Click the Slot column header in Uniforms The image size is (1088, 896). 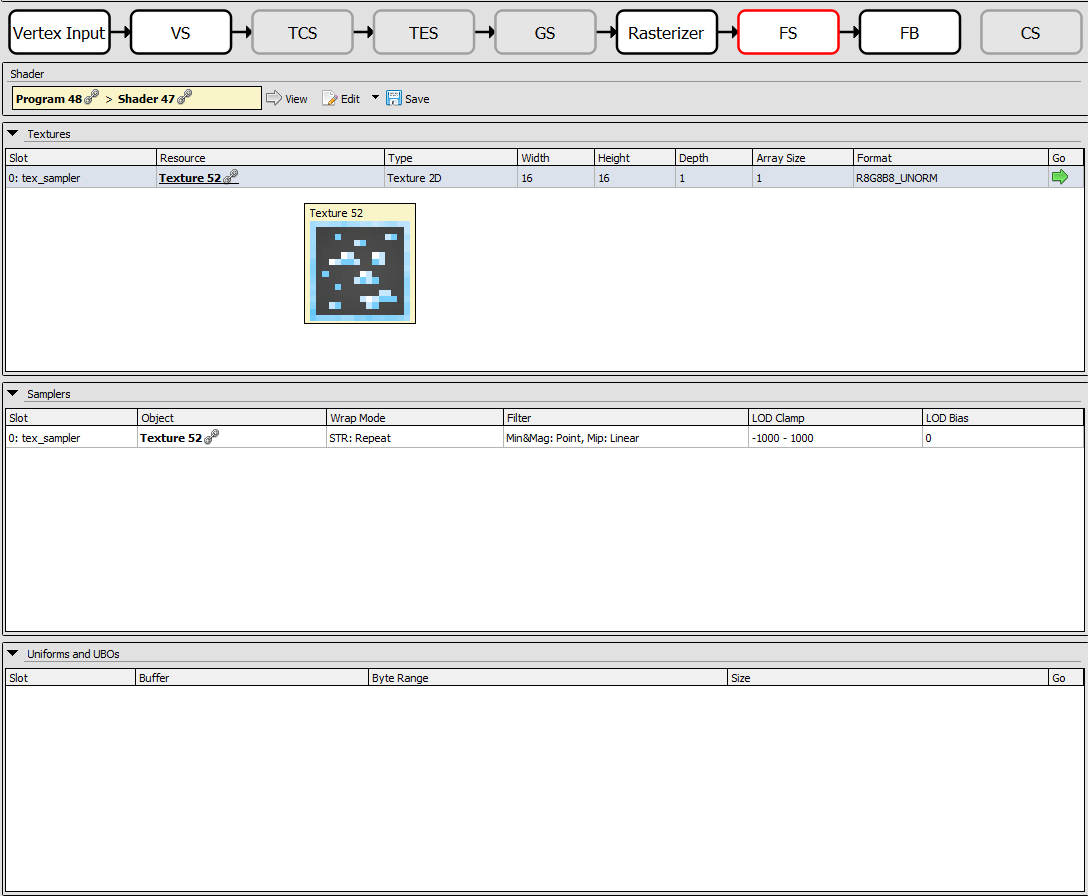(70, 678)
